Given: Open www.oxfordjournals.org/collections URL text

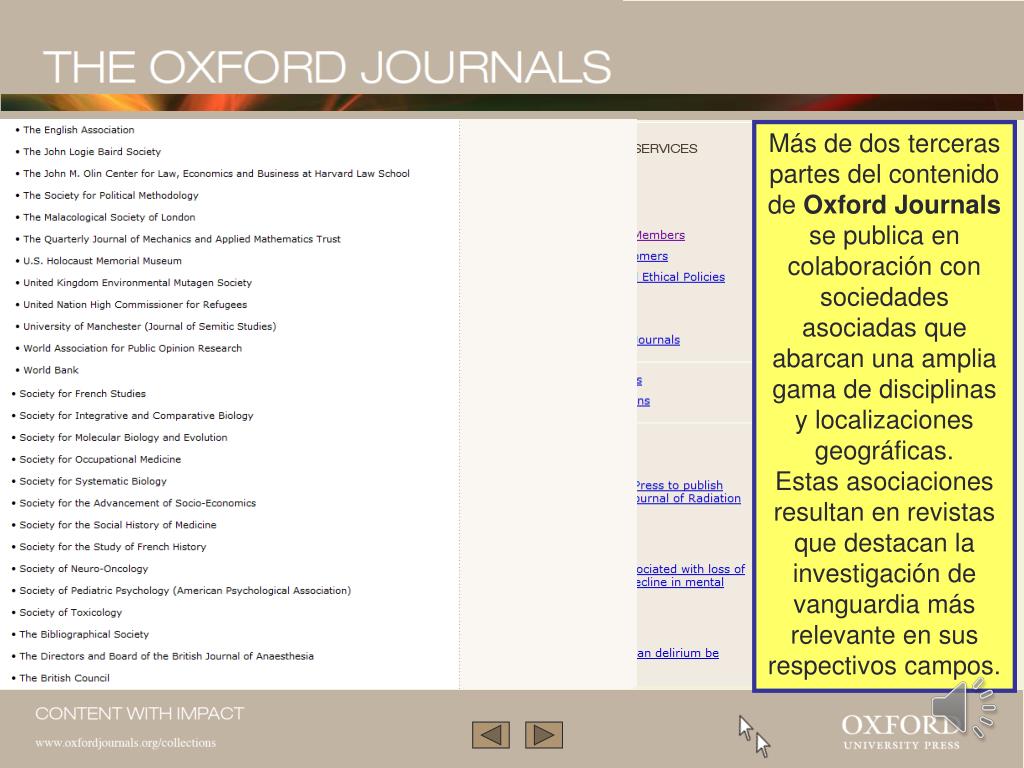Looking at the screenshot, I should click(x=125, y=743).
